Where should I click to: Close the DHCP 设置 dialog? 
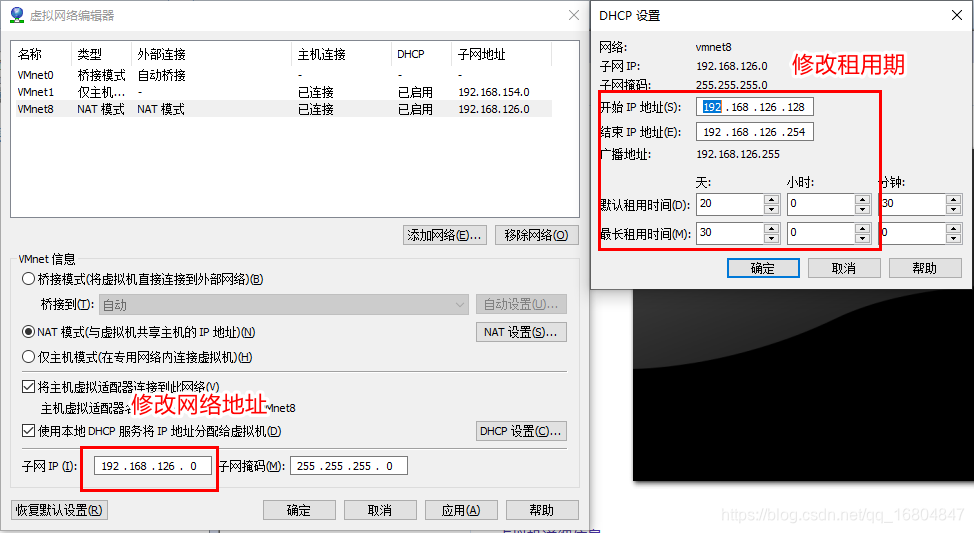click(x=957, y=15)
